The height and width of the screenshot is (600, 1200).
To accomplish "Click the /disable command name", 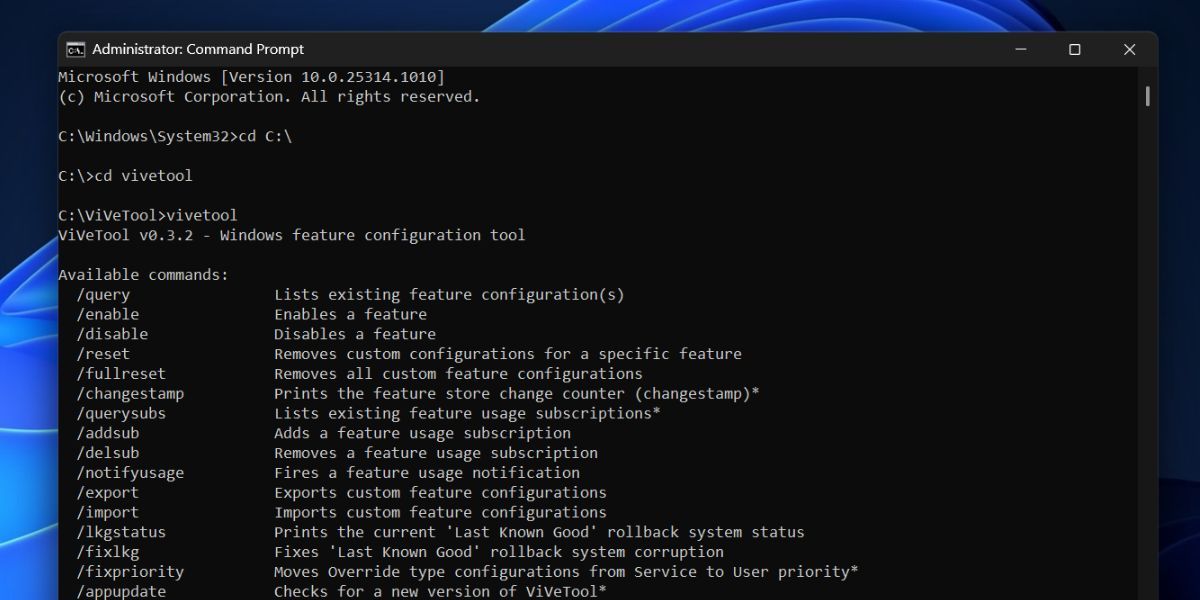I will click(112, 334).
